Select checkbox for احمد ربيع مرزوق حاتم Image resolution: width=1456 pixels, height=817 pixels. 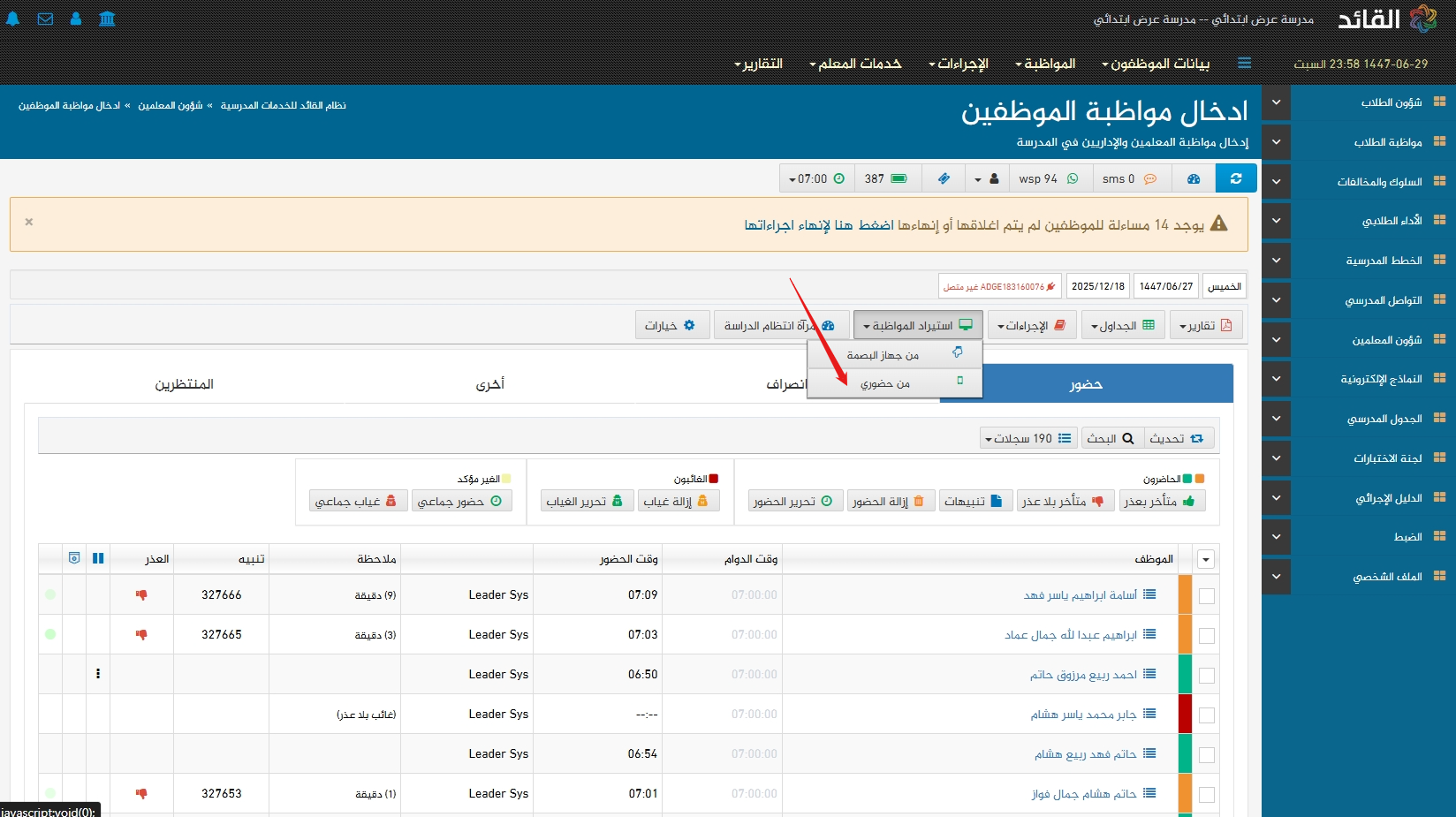pyautogui.click(x=1206, y=676)
